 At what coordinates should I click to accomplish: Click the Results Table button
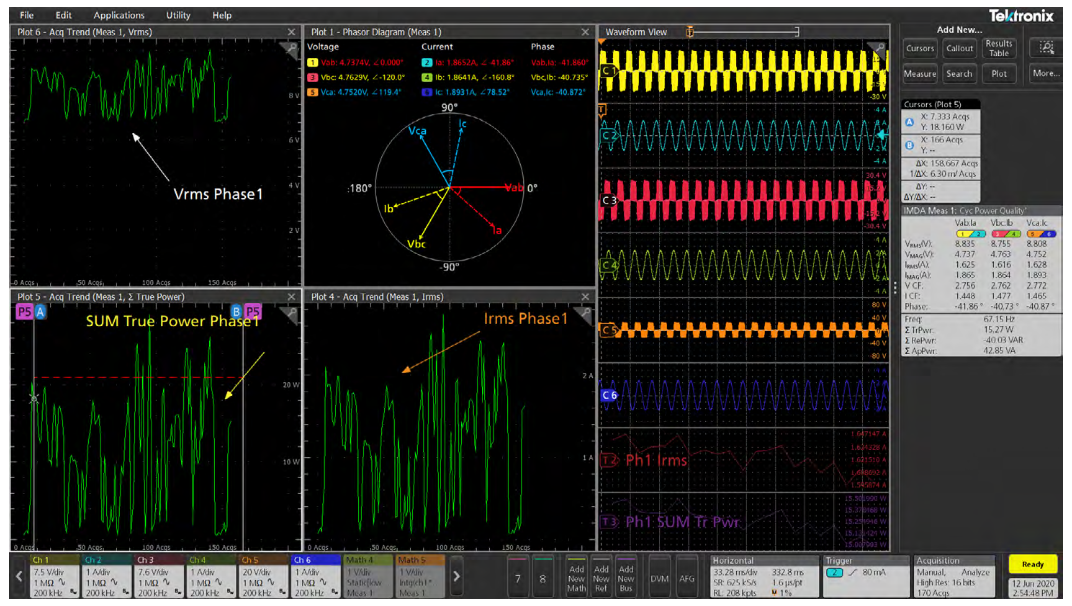[998, 48]
